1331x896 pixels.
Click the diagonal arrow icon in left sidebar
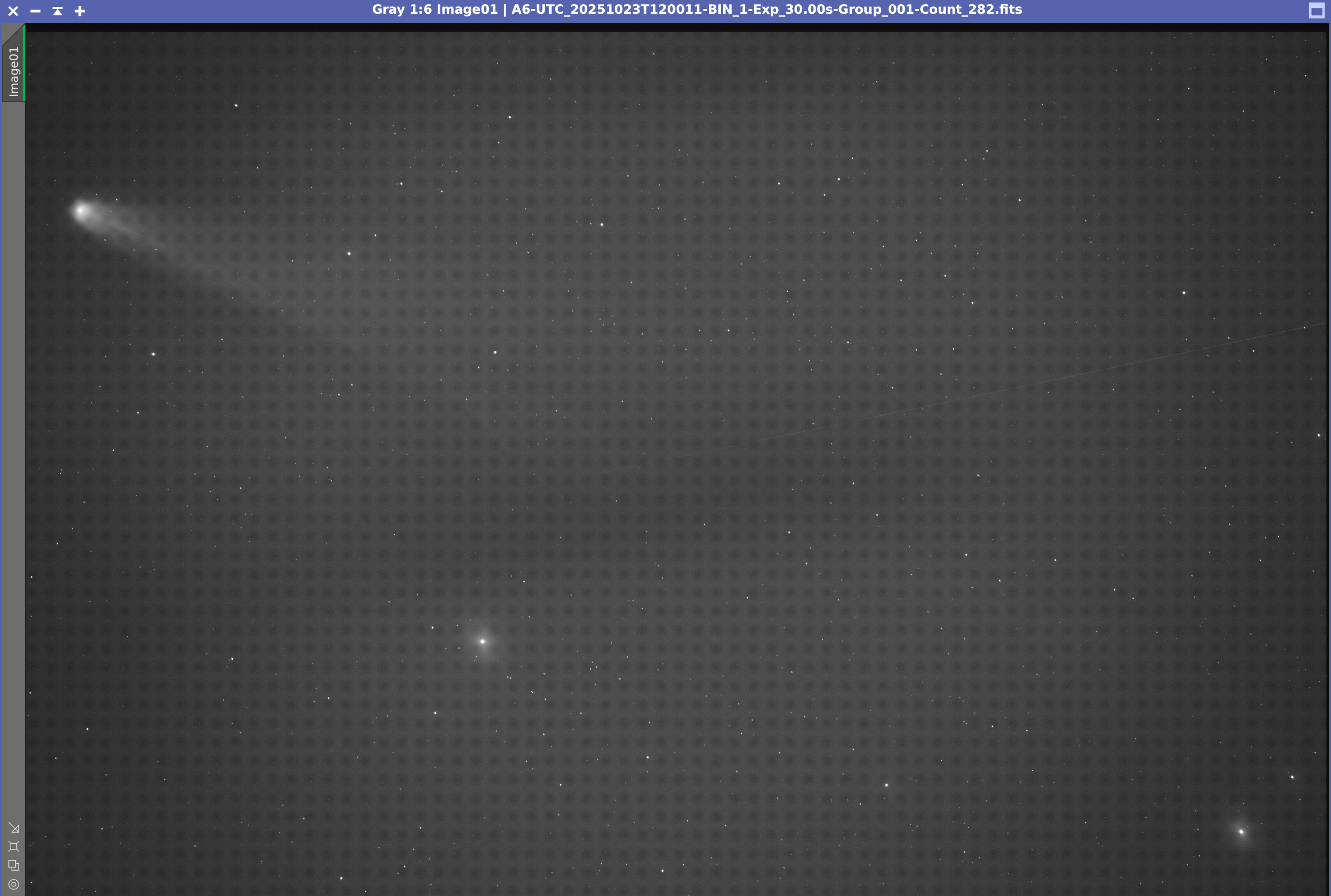point(14,827)
